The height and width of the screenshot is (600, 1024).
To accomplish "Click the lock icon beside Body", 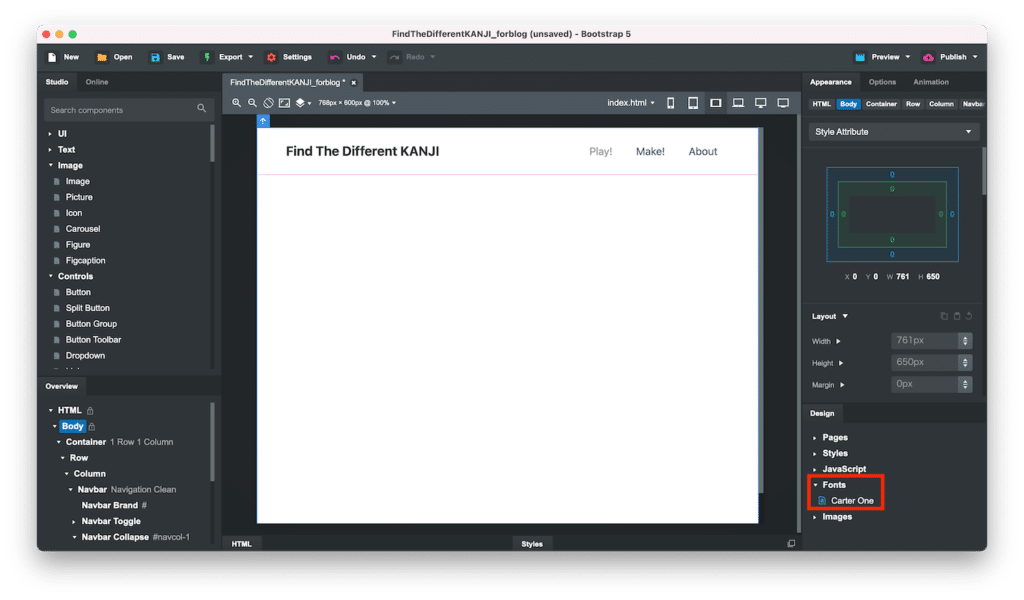I will pyautogui.click(x=92, y=426).
